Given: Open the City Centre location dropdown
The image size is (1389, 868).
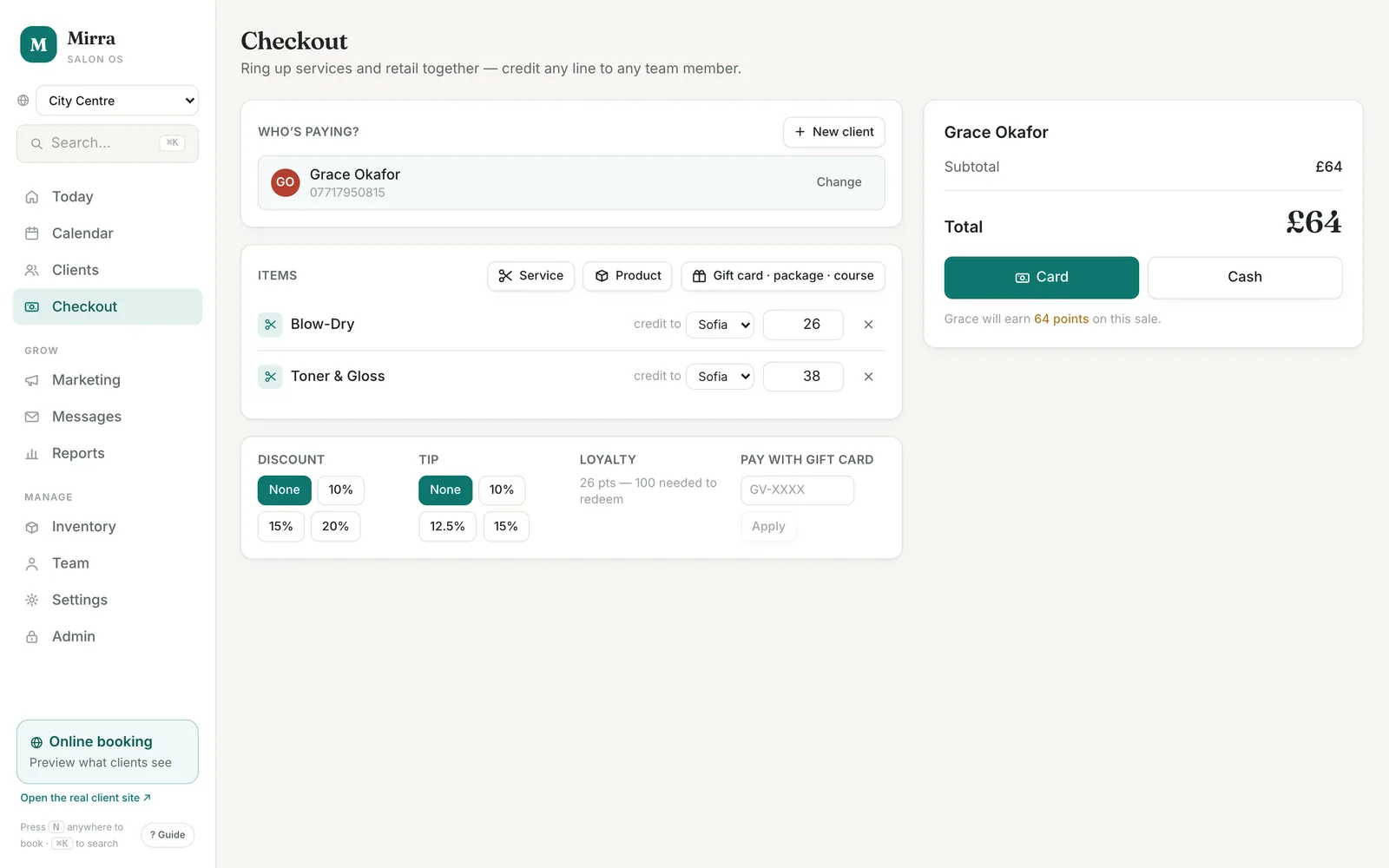Looking at the screenshot, I should (117, 101).
